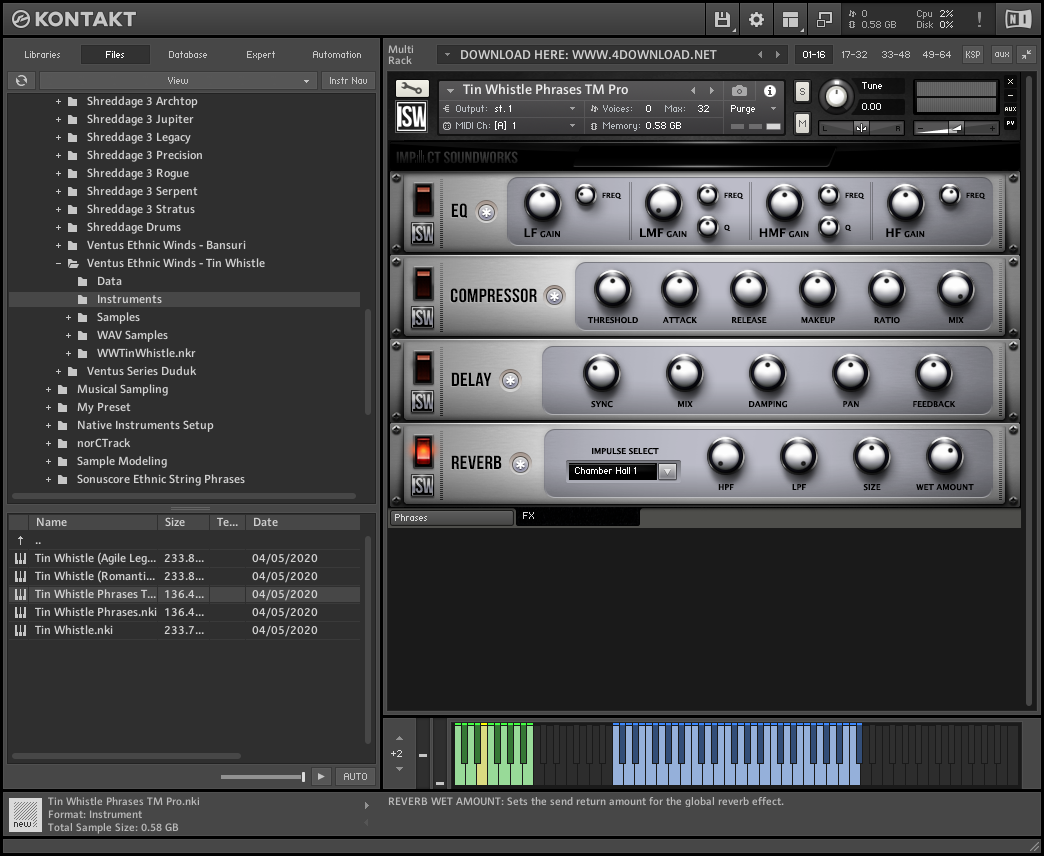The height and width of the screenshot is (856, 1044).
Task: Switch to the Database tab
Action: 187,55
